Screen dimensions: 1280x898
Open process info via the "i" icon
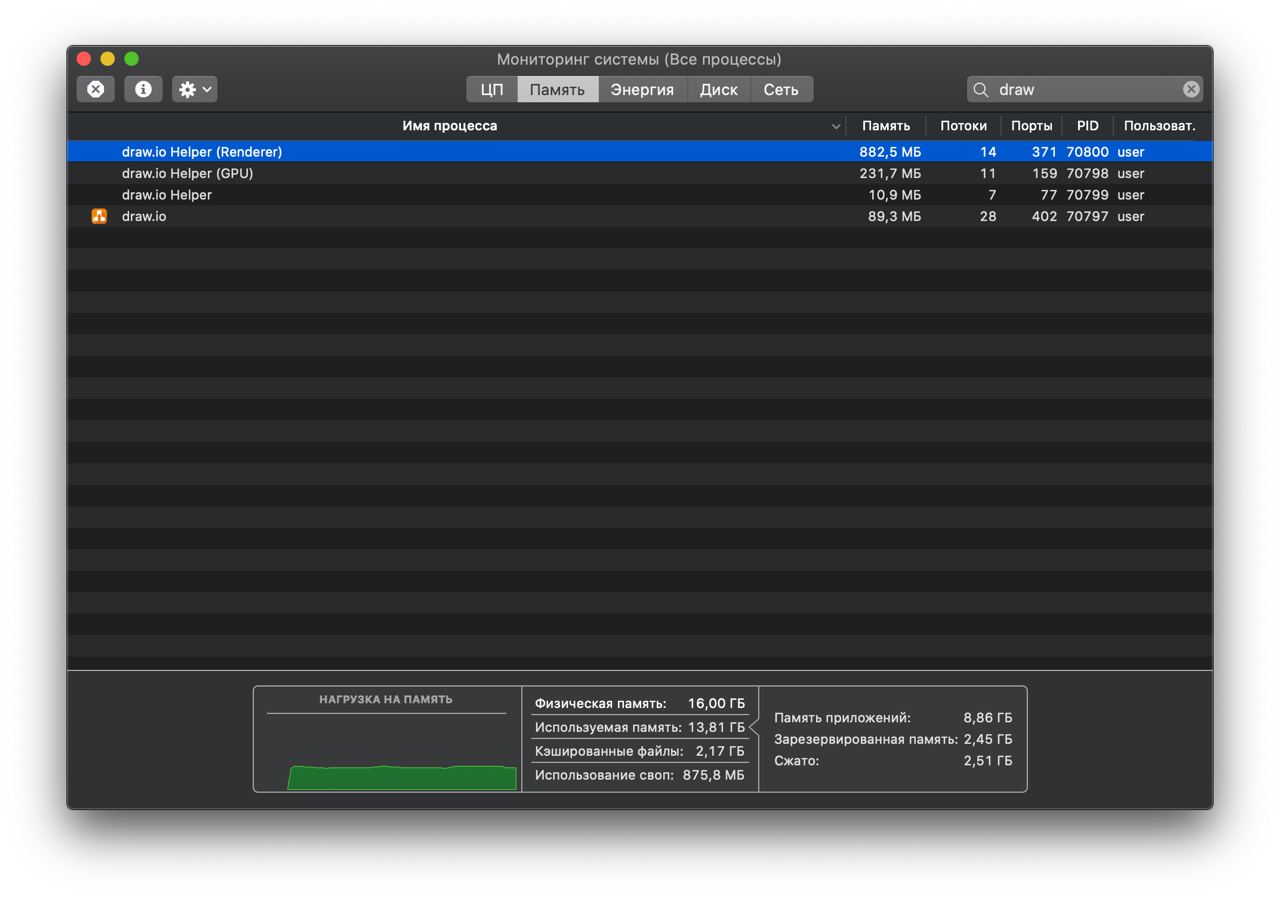tap(143, 89)
